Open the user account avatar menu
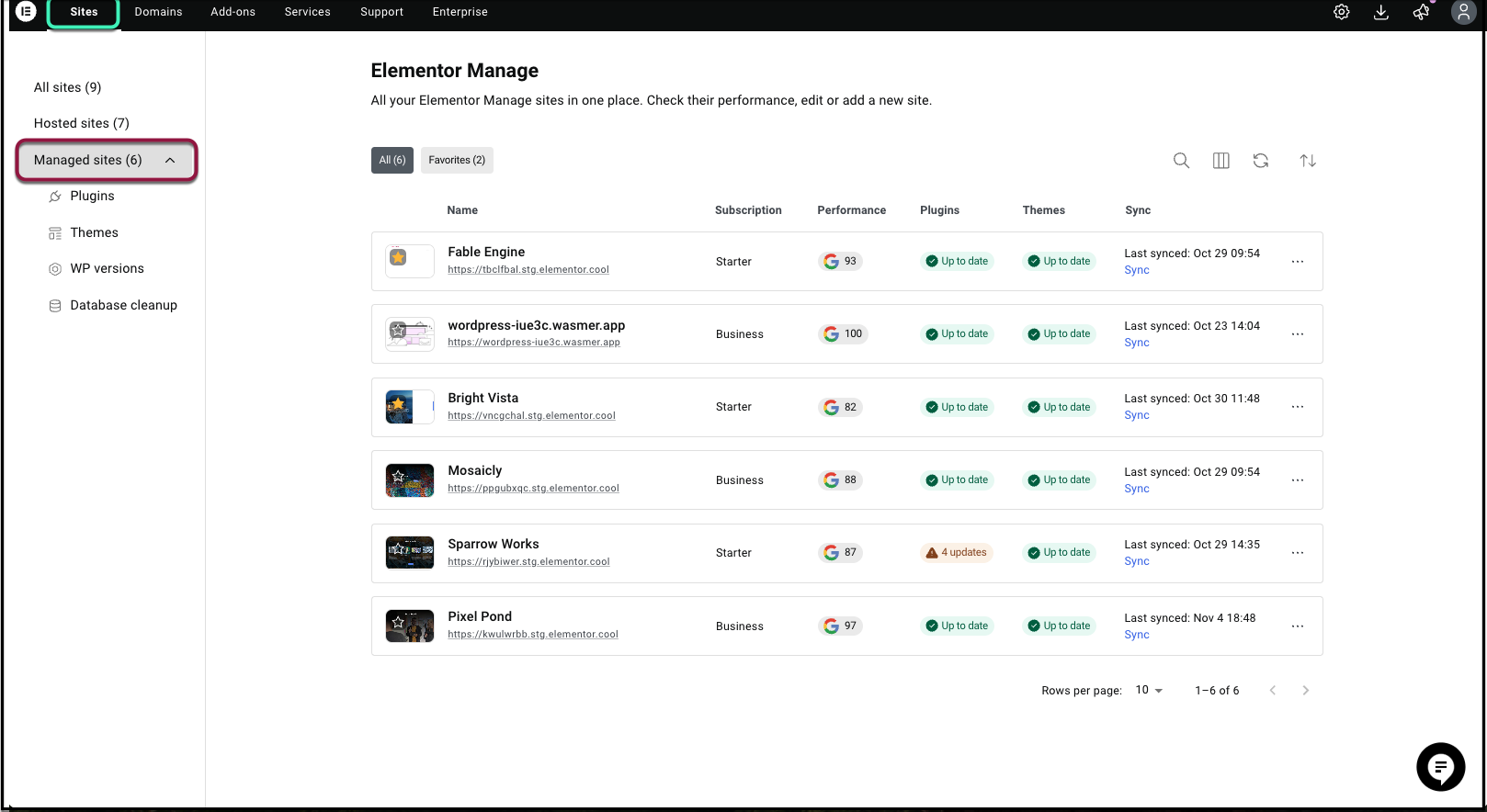This screenshot has height=812, width=1487. coord(1462,12)
